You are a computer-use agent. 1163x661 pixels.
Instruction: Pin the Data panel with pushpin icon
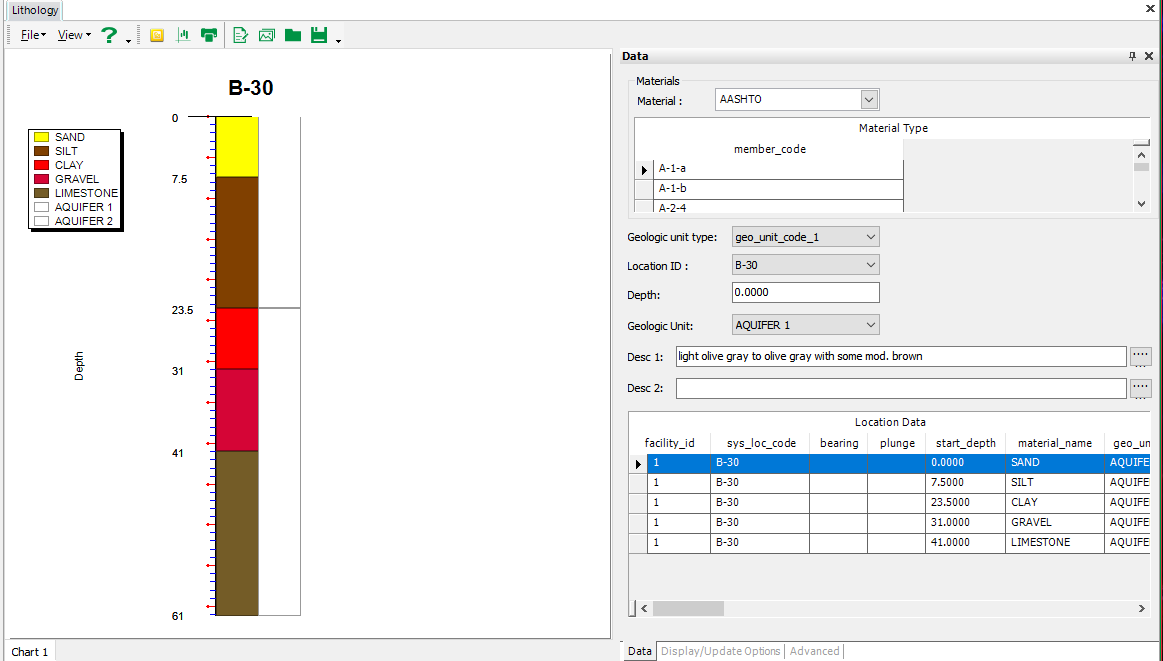pos(1132,57)
